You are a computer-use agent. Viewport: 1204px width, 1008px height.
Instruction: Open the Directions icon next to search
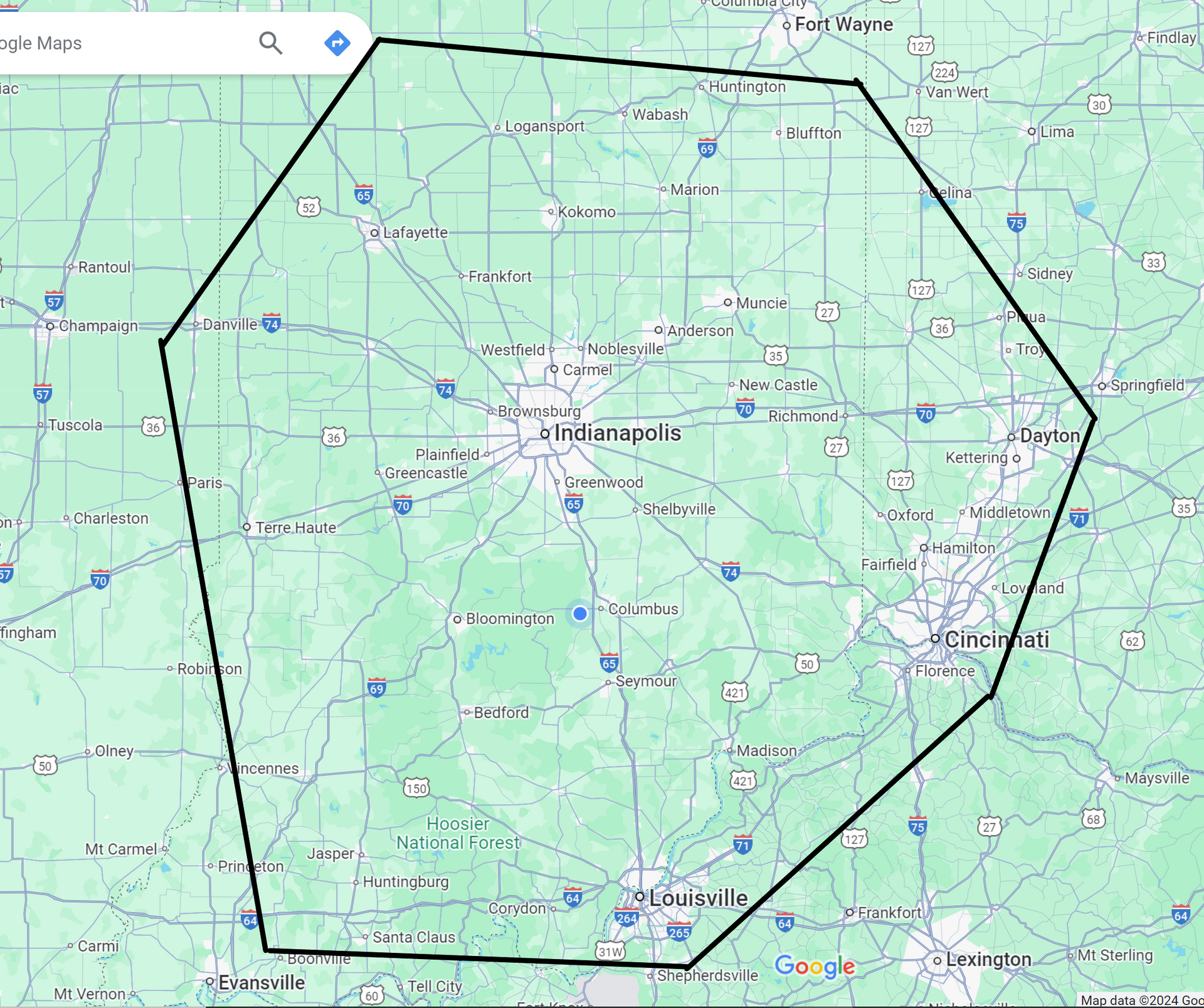coord(337,43)
